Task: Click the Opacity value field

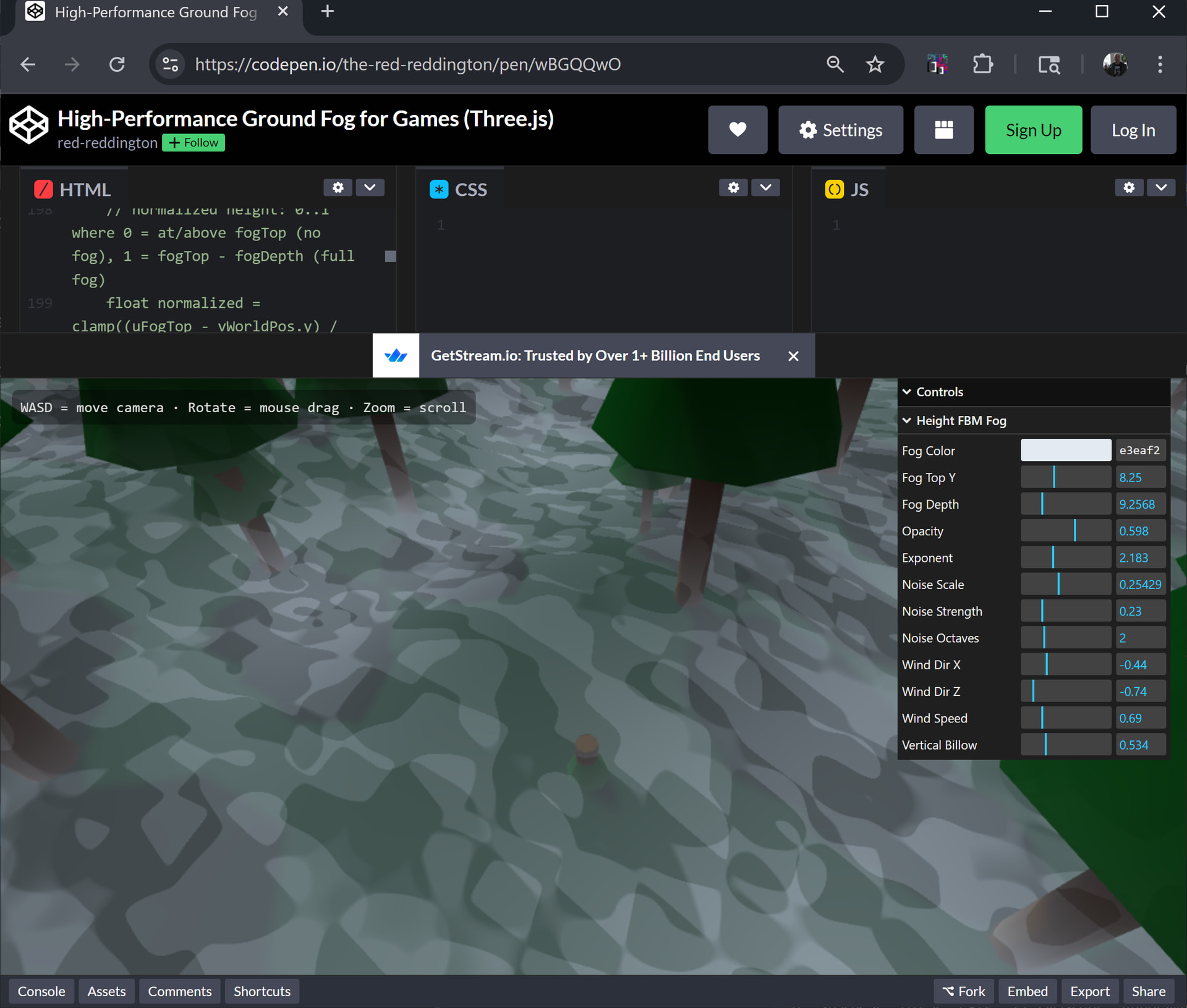Action: [1140, 531]
